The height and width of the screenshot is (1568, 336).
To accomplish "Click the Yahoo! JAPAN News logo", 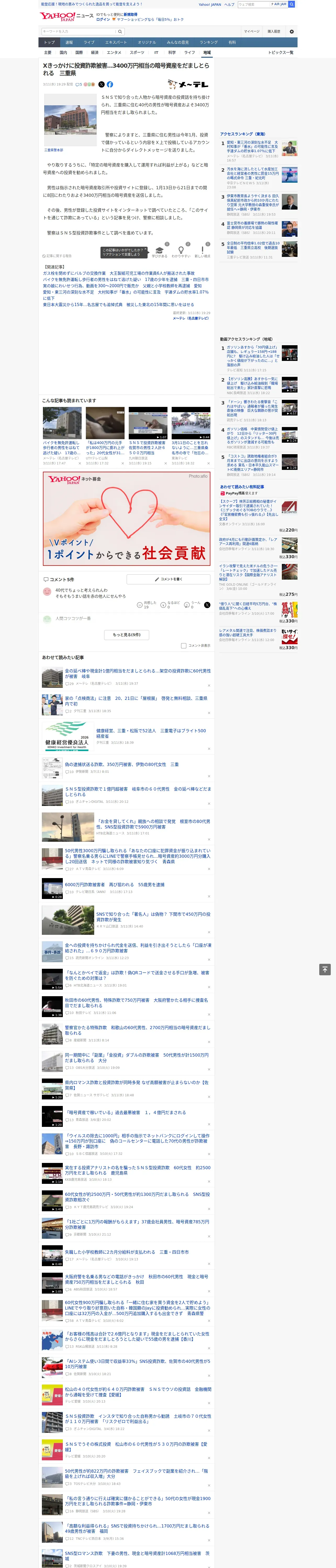I will pyautogui.click(x=67, y=16).
